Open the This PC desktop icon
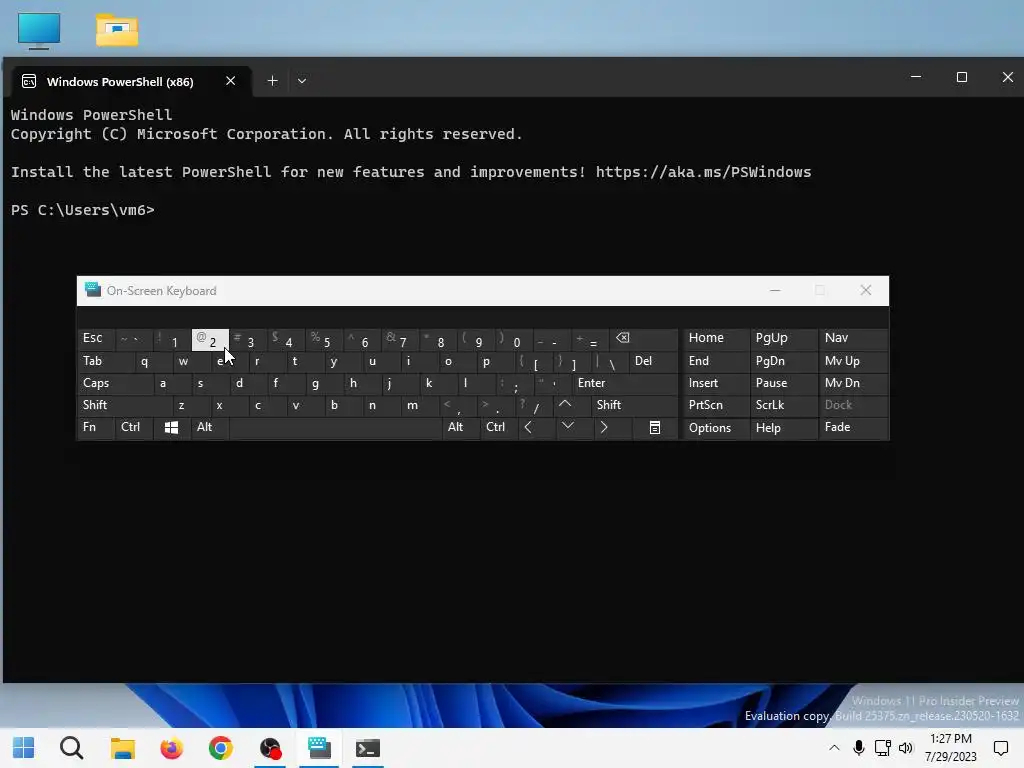The image size is (1024, 768). pyautogui.click(x=39, y=30)
